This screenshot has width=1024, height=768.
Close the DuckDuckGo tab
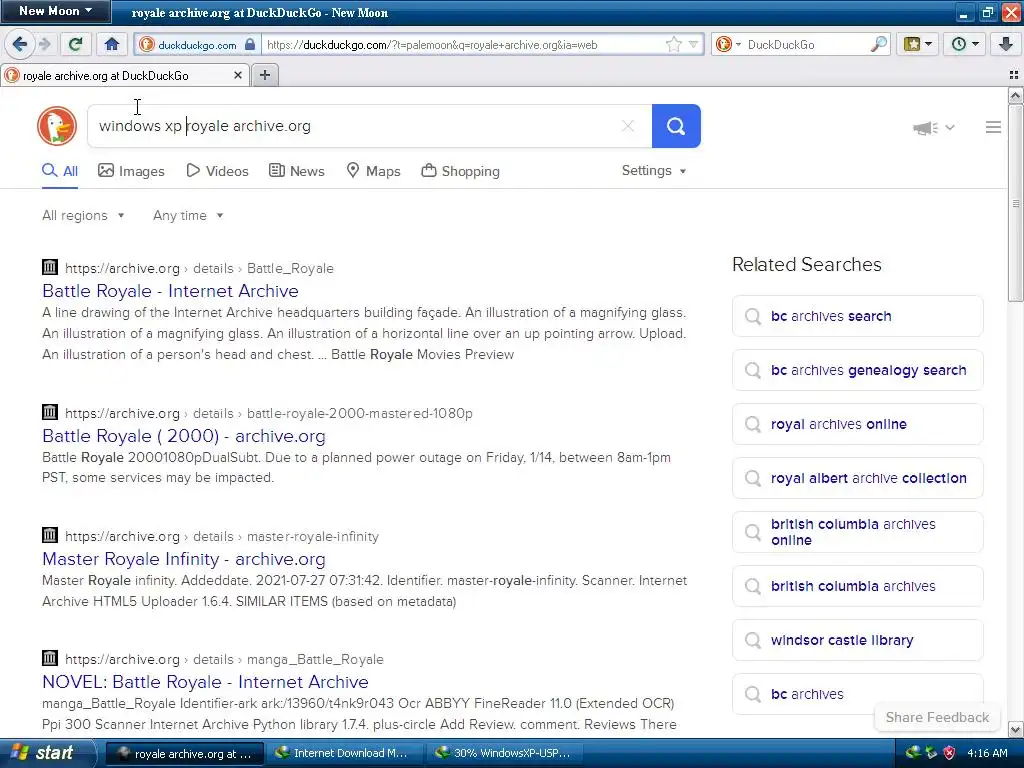click(x=238, y=75)
